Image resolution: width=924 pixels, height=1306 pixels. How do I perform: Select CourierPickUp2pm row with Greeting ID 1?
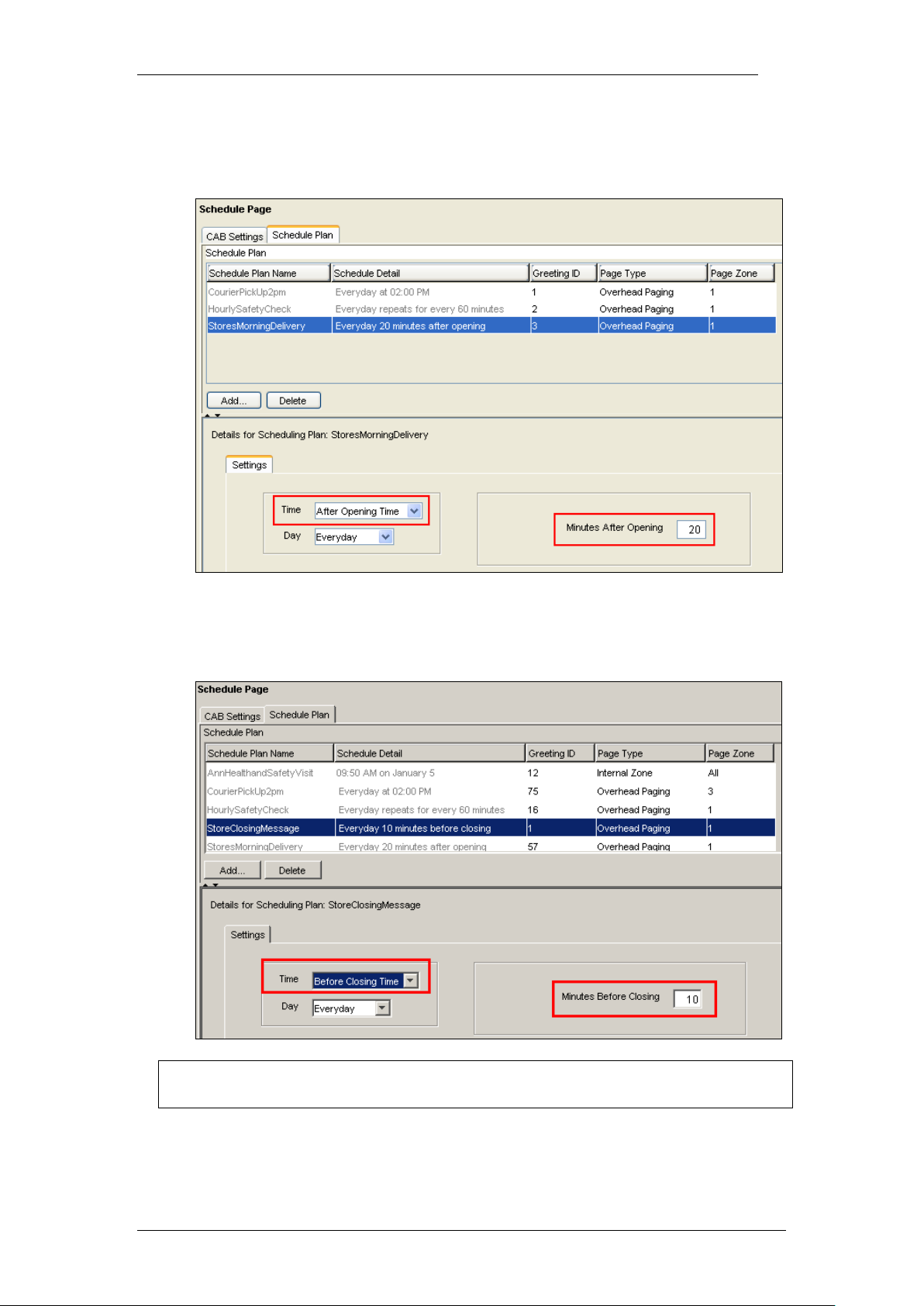pyautogui.click(x=491, y=292)
